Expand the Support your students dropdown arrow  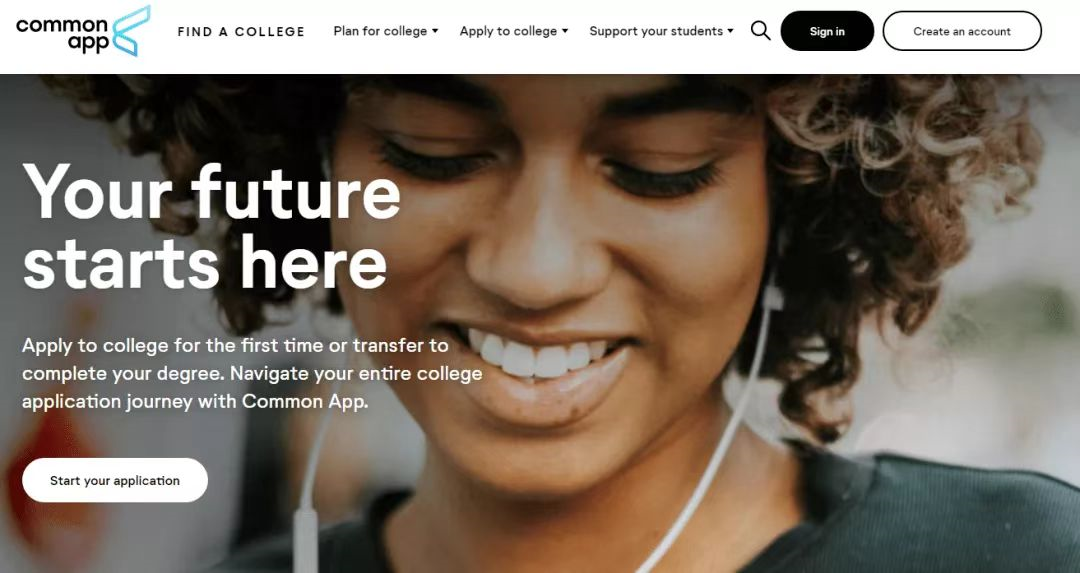tap(730, 32)
